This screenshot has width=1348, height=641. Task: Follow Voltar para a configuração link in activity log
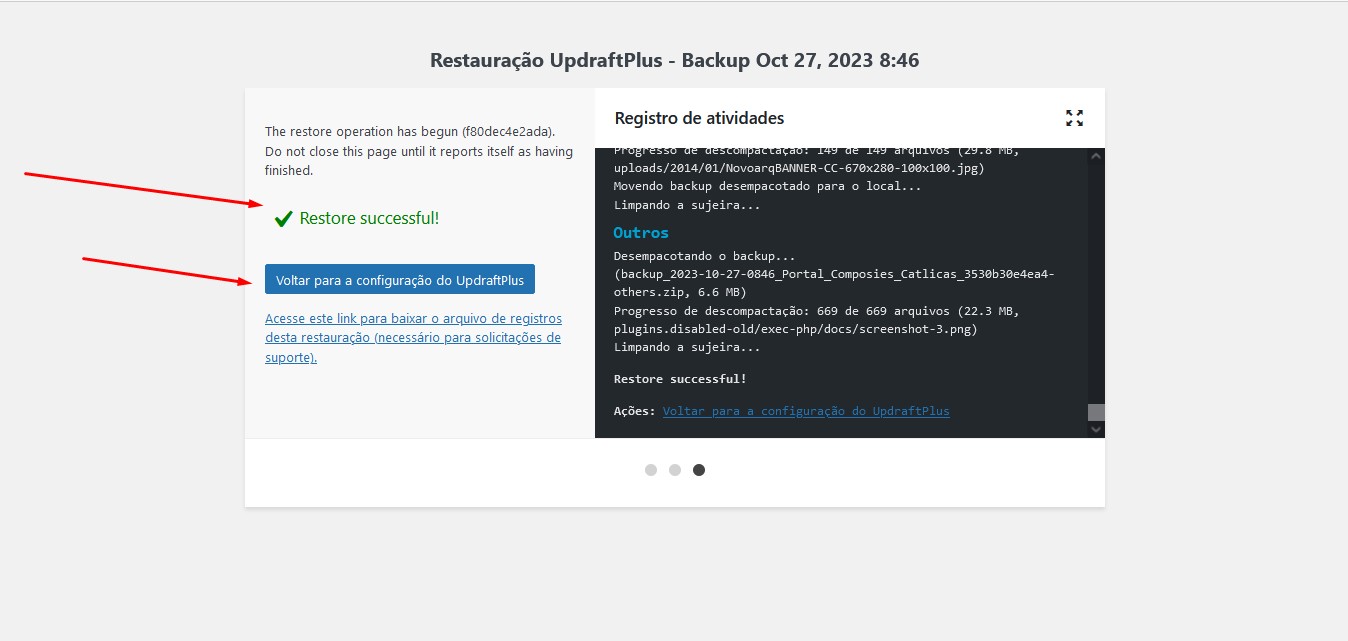[806, 411]
